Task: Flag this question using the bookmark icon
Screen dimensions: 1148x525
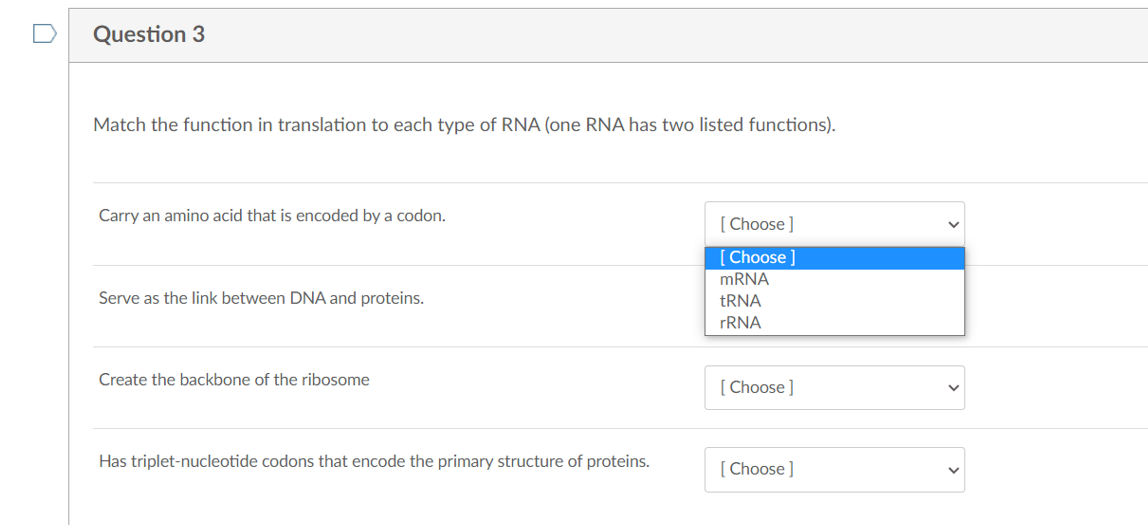Action: pos(43,35)
